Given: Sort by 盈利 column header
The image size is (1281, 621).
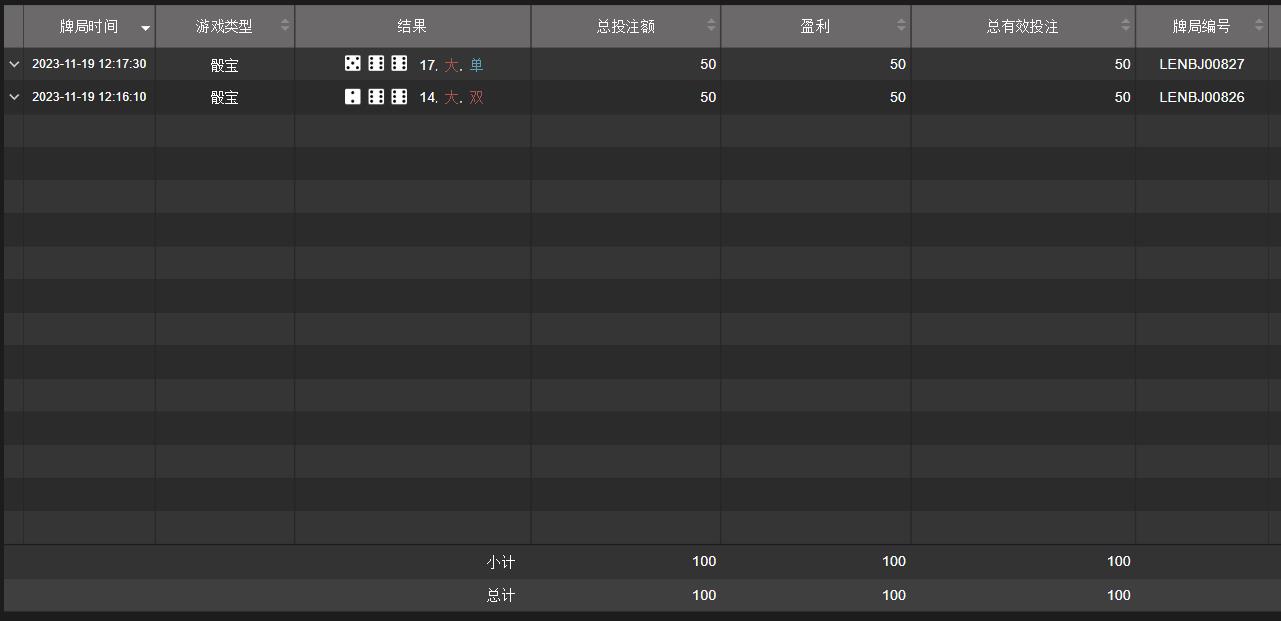Looking at the screenshot, I should [x=816, y=27].
